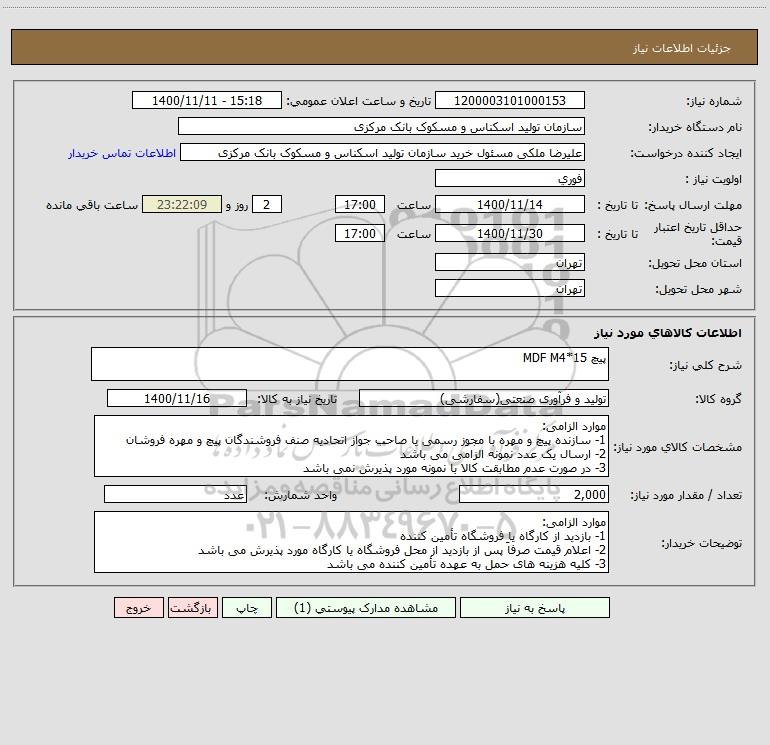The width and height of the screenshot is (770, 745).
Task: Click the اطلاعات کالاهای مورد نیاز section heading
Action: [x=667, y=333]
